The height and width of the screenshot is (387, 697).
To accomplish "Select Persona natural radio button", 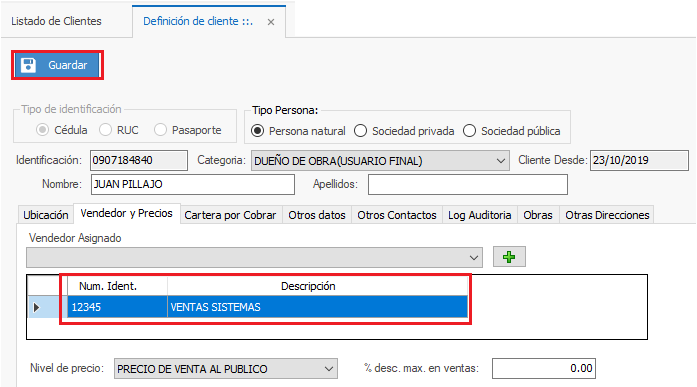I will click(x=257, y=131).
